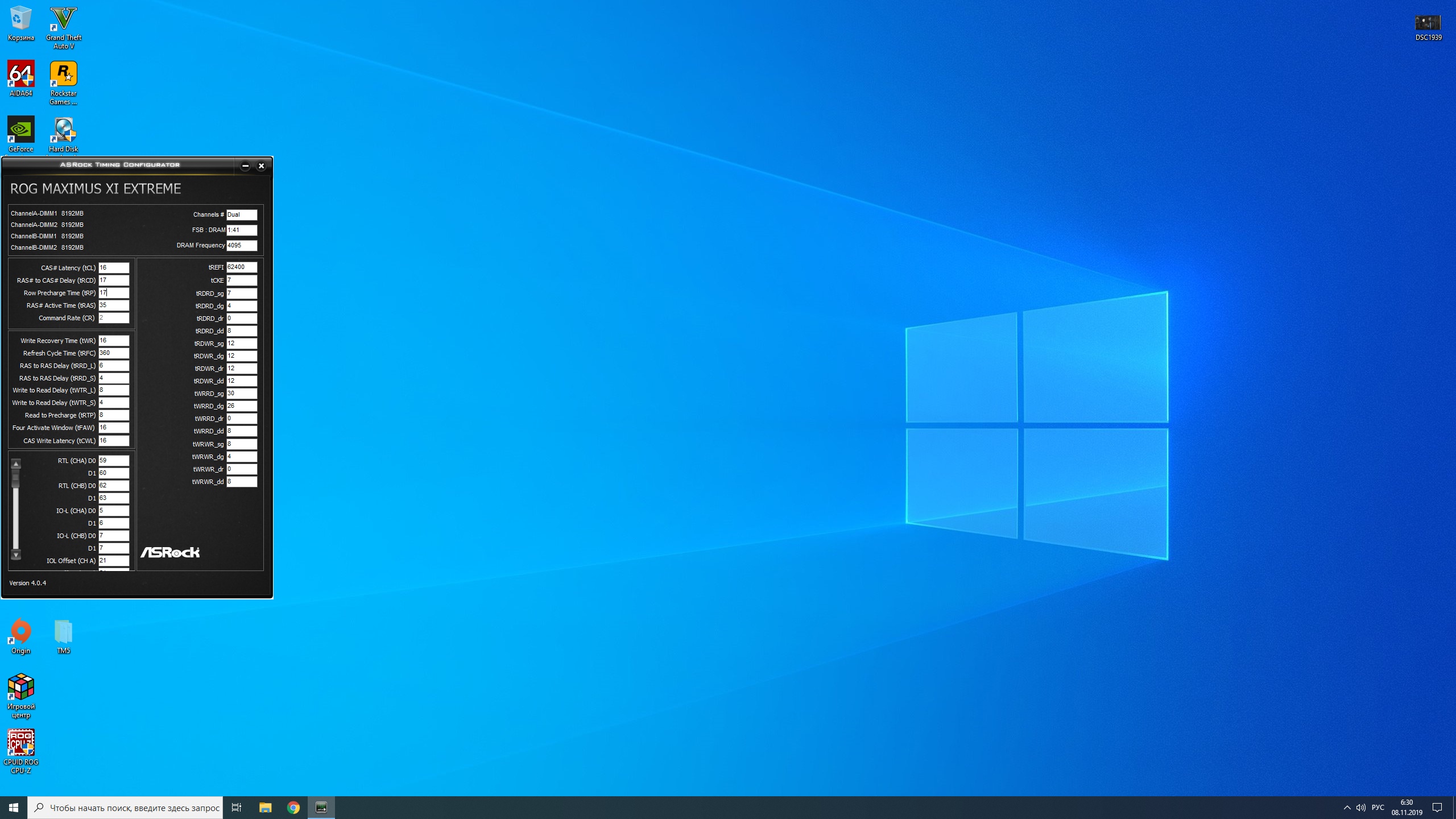This screenshot has height=819, width=1456.
Task: Expand hidden system tray icons
Action: 1347,808
